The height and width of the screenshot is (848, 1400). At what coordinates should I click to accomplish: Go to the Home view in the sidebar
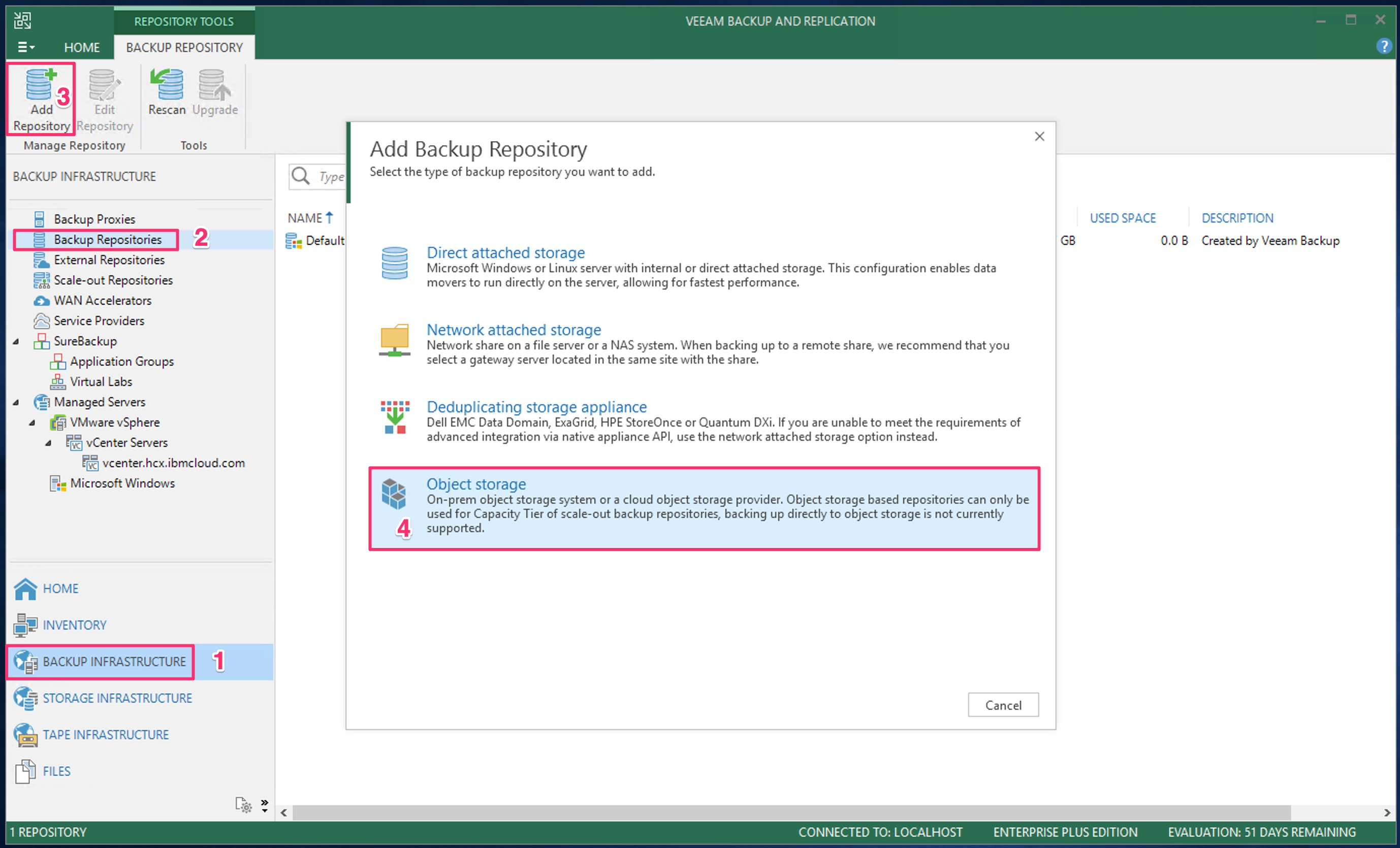pyautogui.click(x=60, y=589)
